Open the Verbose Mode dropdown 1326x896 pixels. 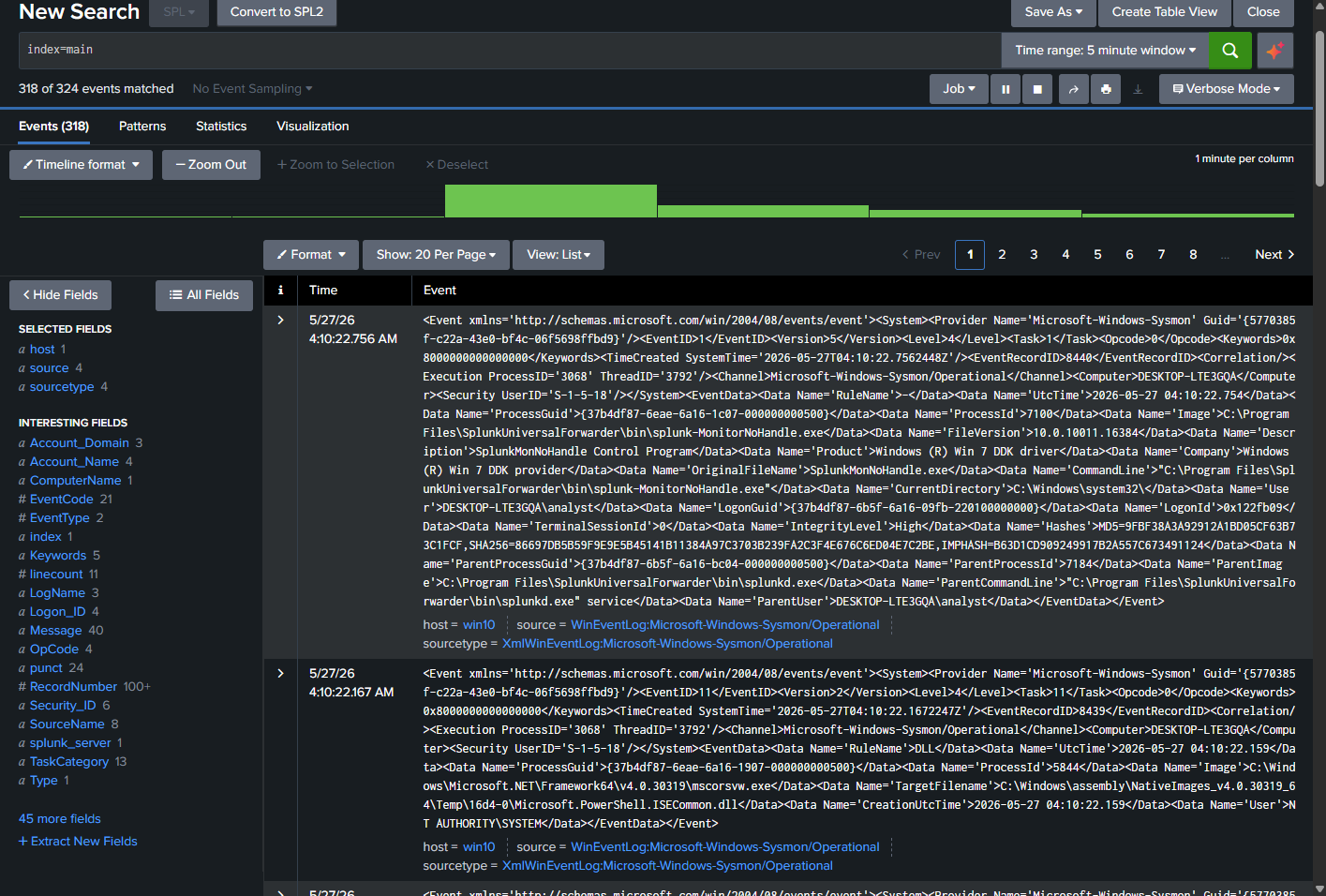click(1227, 89)
